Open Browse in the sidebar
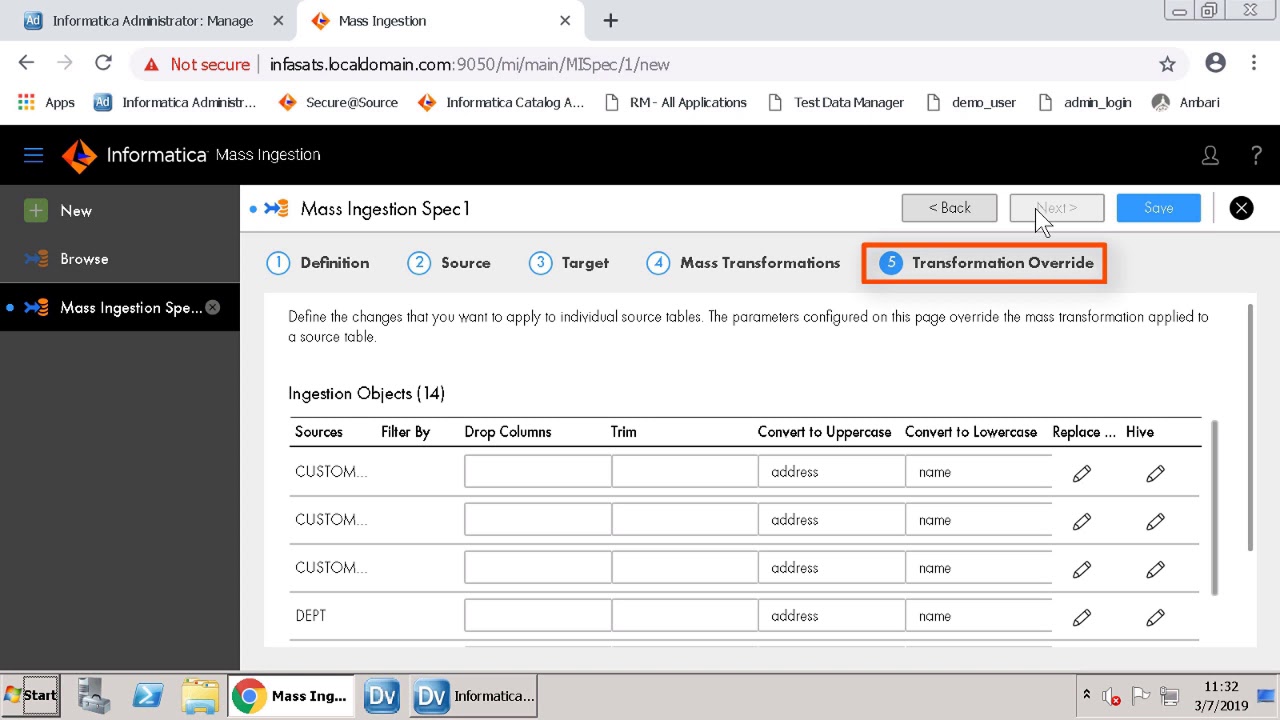The image size is (1280, 720). [84, 259]
